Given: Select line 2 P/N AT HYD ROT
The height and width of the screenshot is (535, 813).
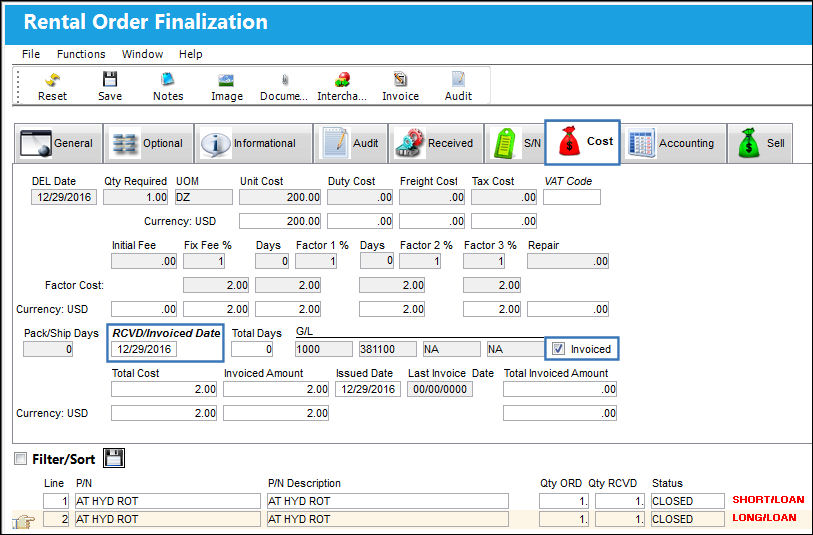Looking at the screenshot, I should pyautogui.click(x=167, y=519).
